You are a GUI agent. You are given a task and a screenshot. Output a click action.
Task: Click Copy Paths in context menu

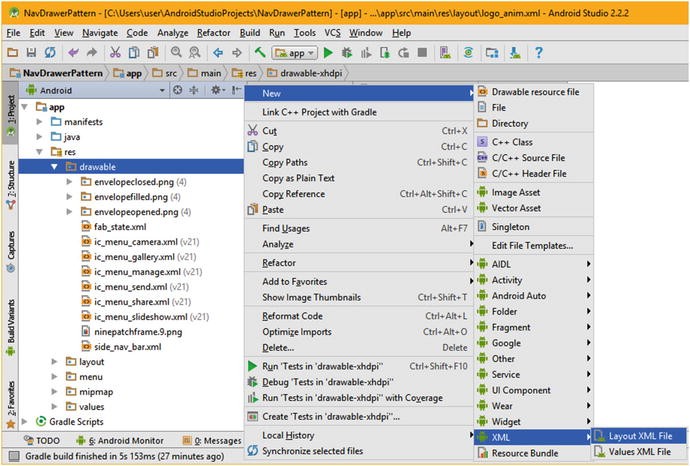tap(359, 162)
